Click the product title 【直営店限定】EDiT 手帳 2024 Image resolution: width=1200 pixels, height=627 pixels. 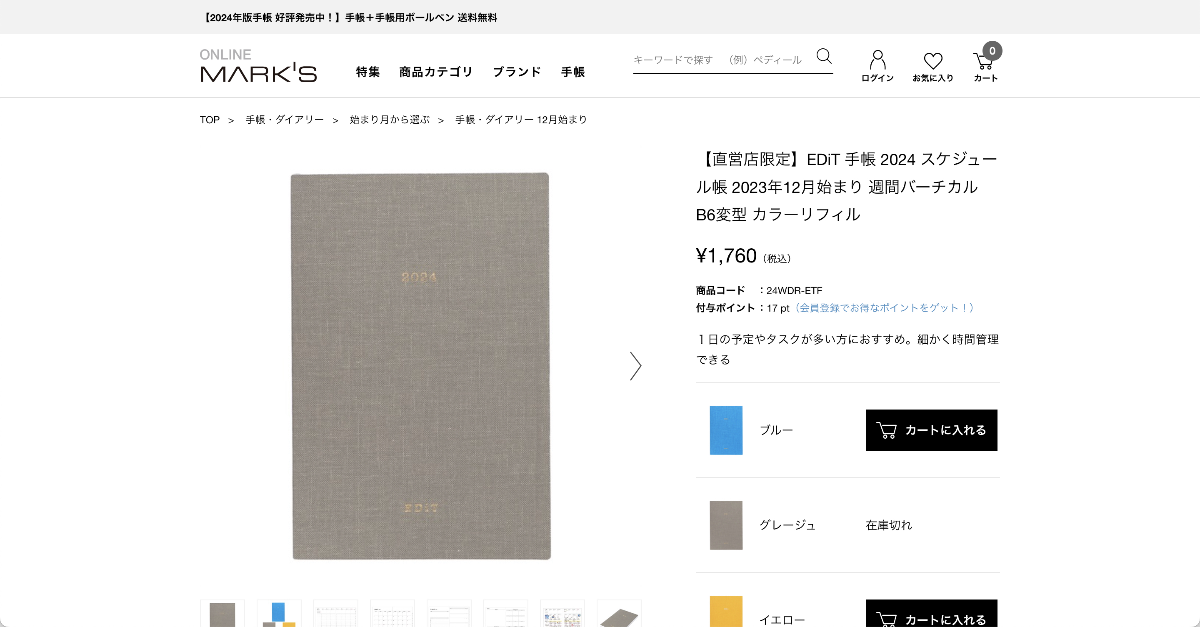click(x=847, y=187)
